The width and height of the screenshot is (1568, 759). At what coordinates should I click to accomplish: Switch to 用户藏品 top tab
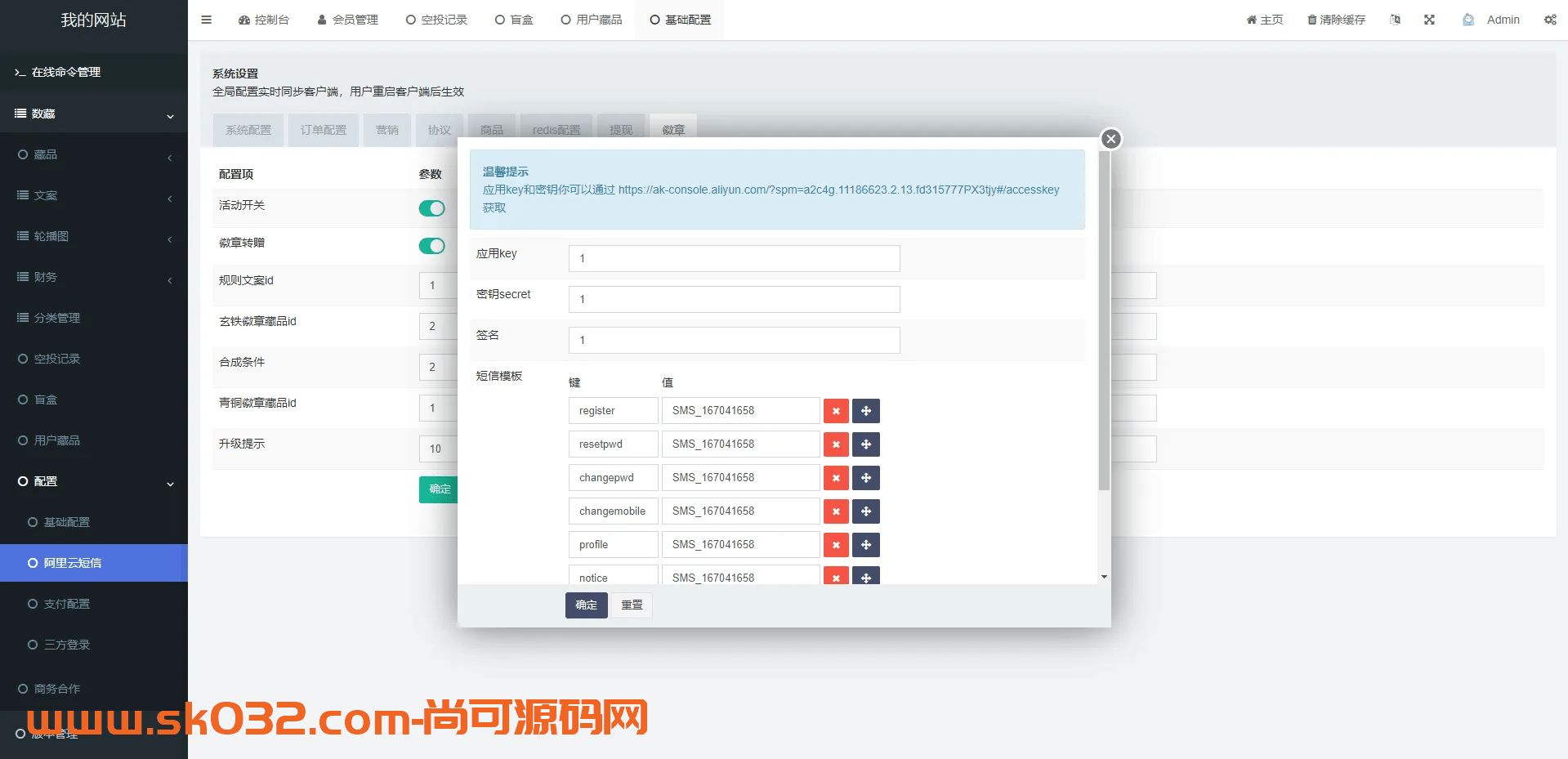pos(592,20)
